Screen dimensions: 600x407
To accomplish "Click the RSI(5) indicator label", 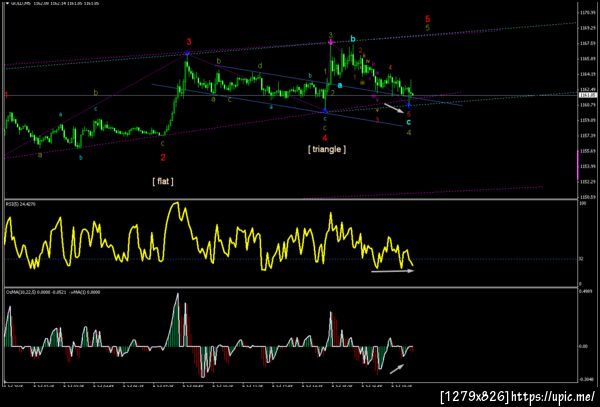I will click(x=20, y=205).
